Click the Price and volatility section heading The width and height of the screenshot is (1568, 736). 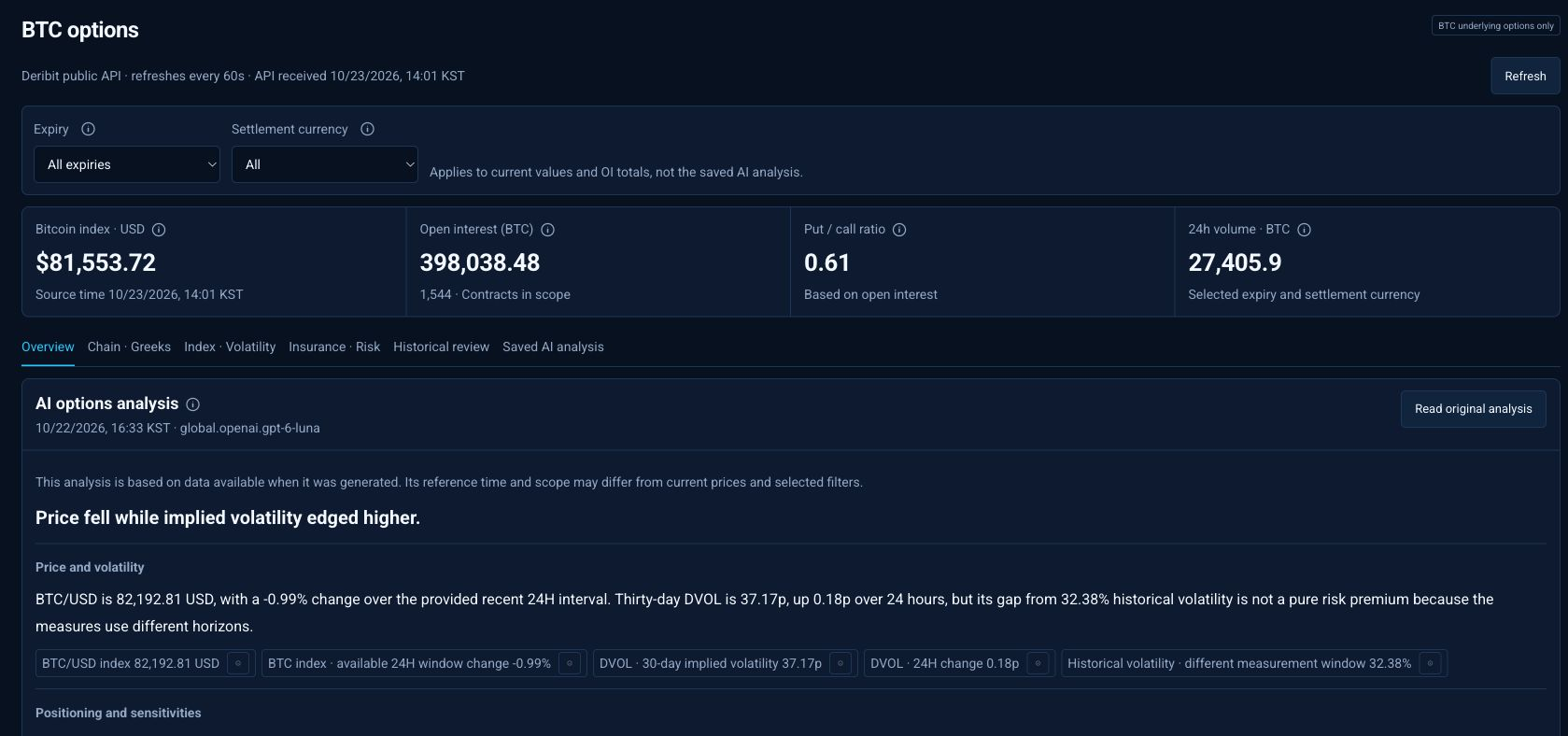(x=90, y=567)
